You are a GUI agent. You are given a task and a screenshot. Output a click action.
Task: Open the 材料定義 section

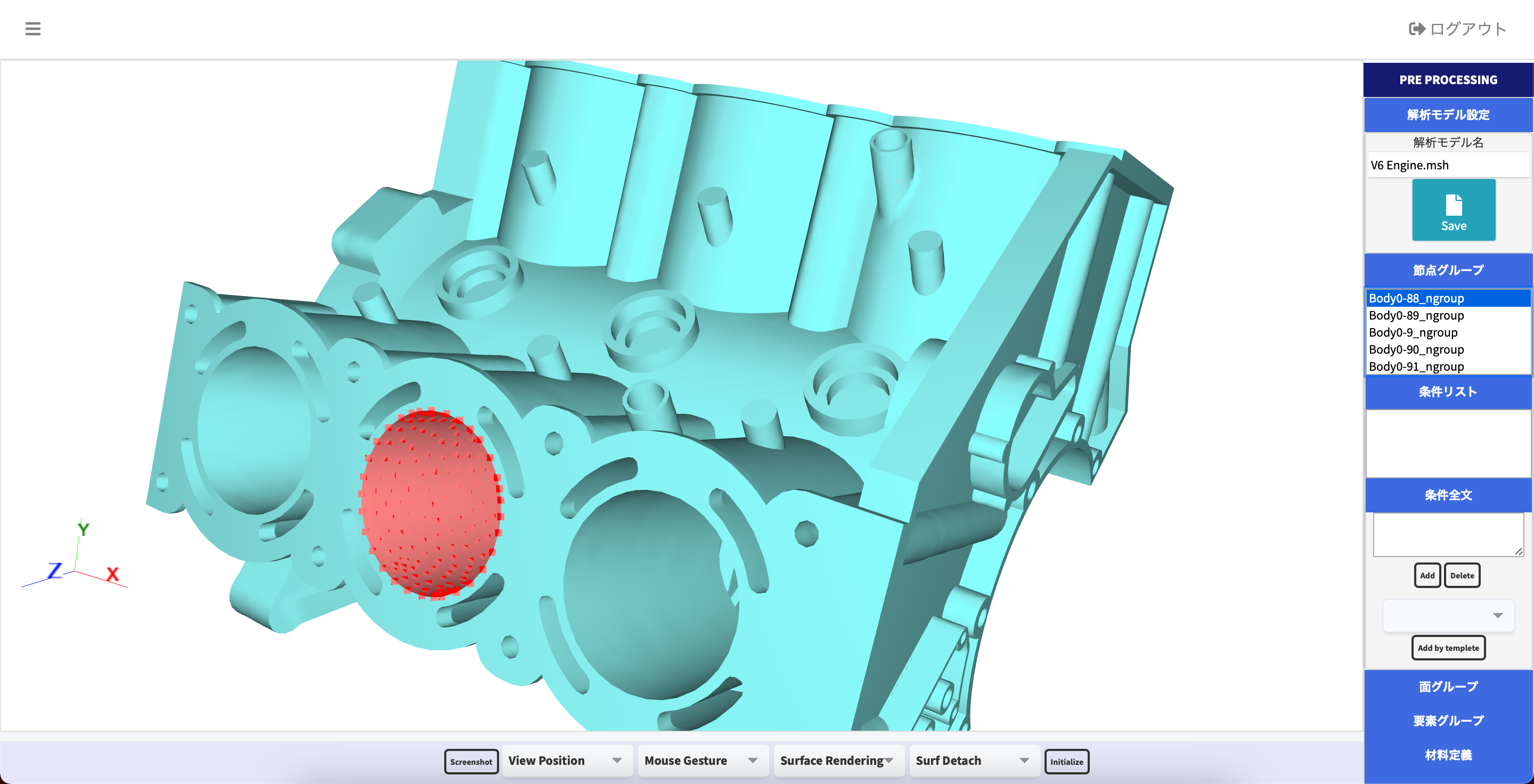1448,755
